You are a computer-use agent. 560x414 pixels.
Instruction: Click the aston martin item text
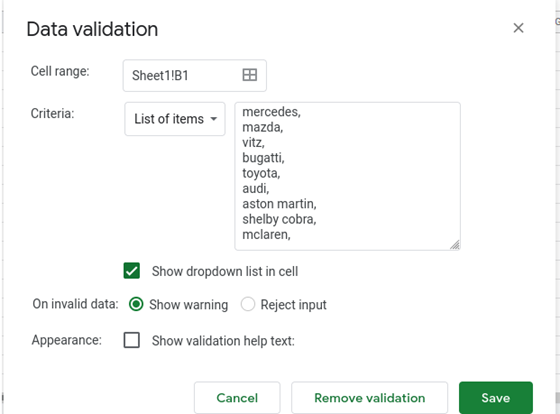pyautogui.click(x=279, y=204)
